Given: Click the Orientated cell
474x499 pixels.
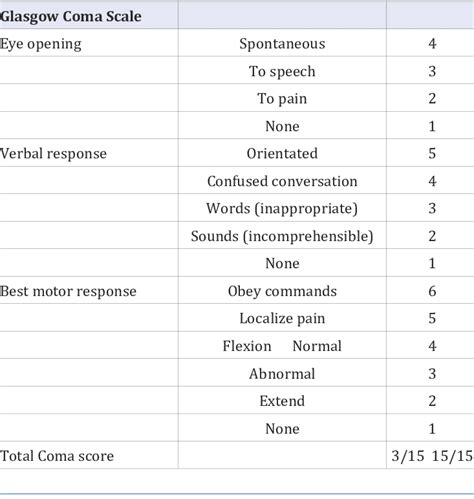Looking at the screenshot, I should click(282, 154).
